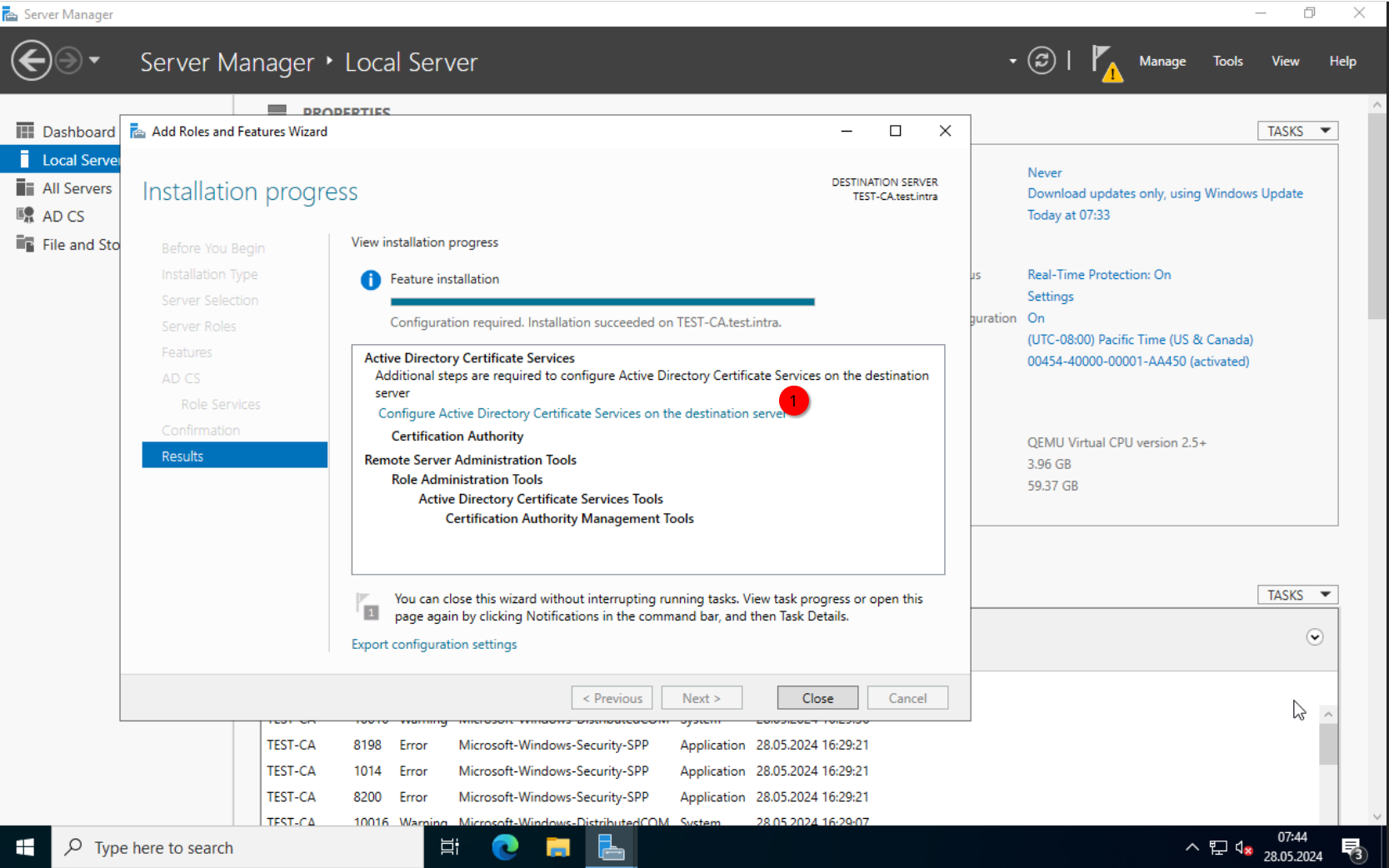The width and height of the screenshot is (1389, 868).
Task: Click Export configuration settings link
Action: [x=434, y=645]
